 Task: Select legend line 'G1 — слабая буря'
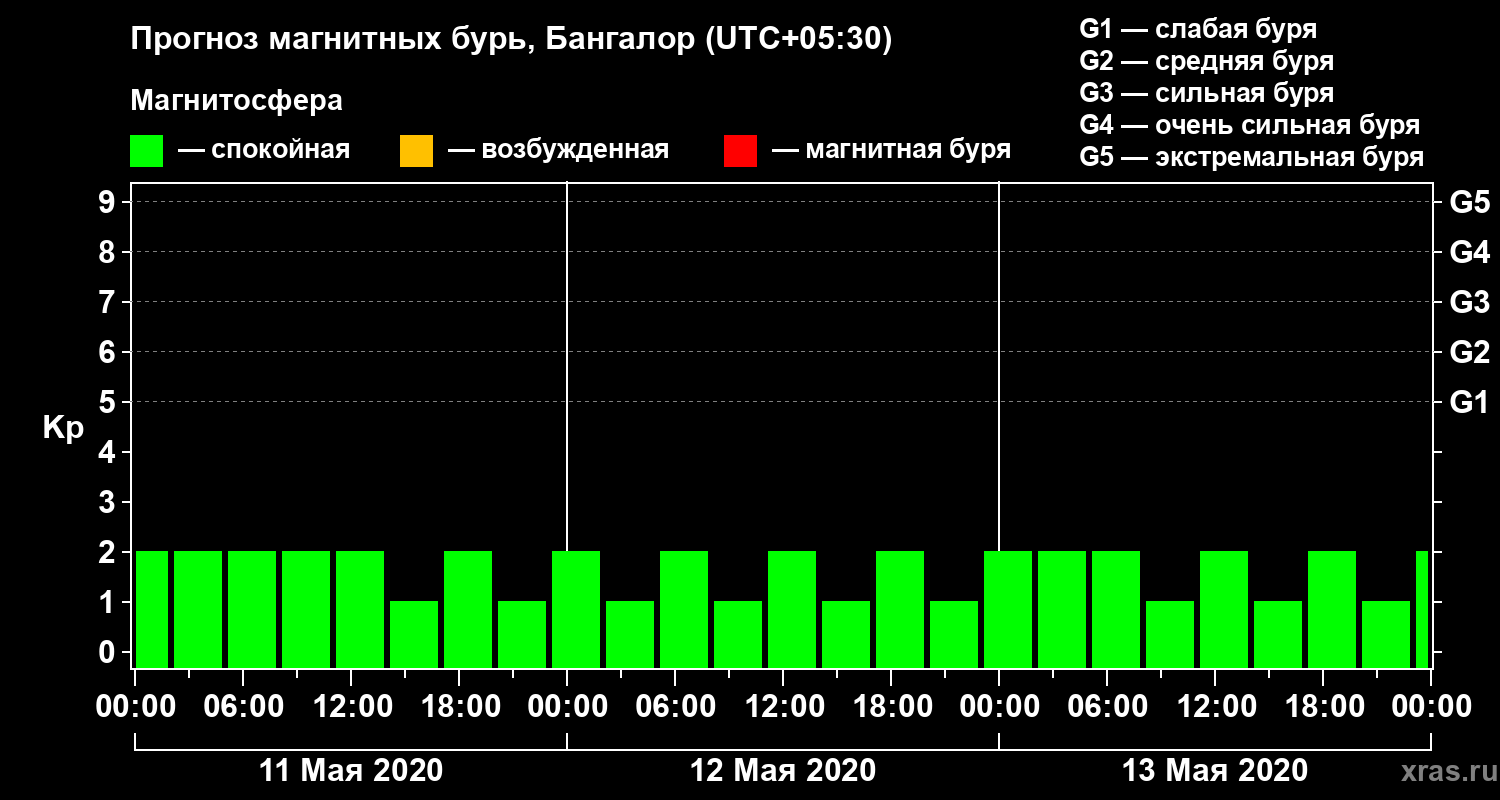[1198, 29]
